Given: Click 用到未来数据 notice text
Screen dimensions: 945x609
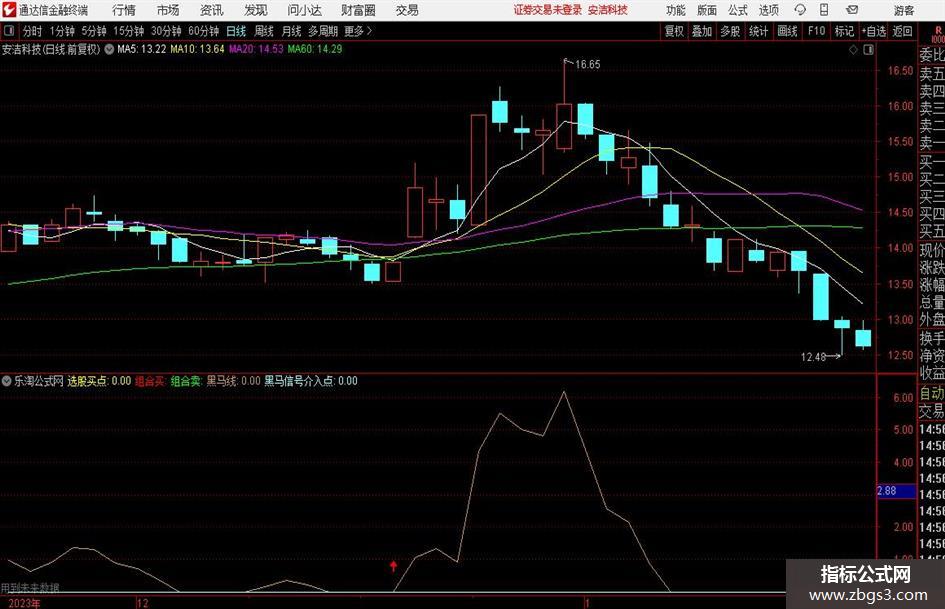Looking at the screenshot, I should (x=30, y=588).
